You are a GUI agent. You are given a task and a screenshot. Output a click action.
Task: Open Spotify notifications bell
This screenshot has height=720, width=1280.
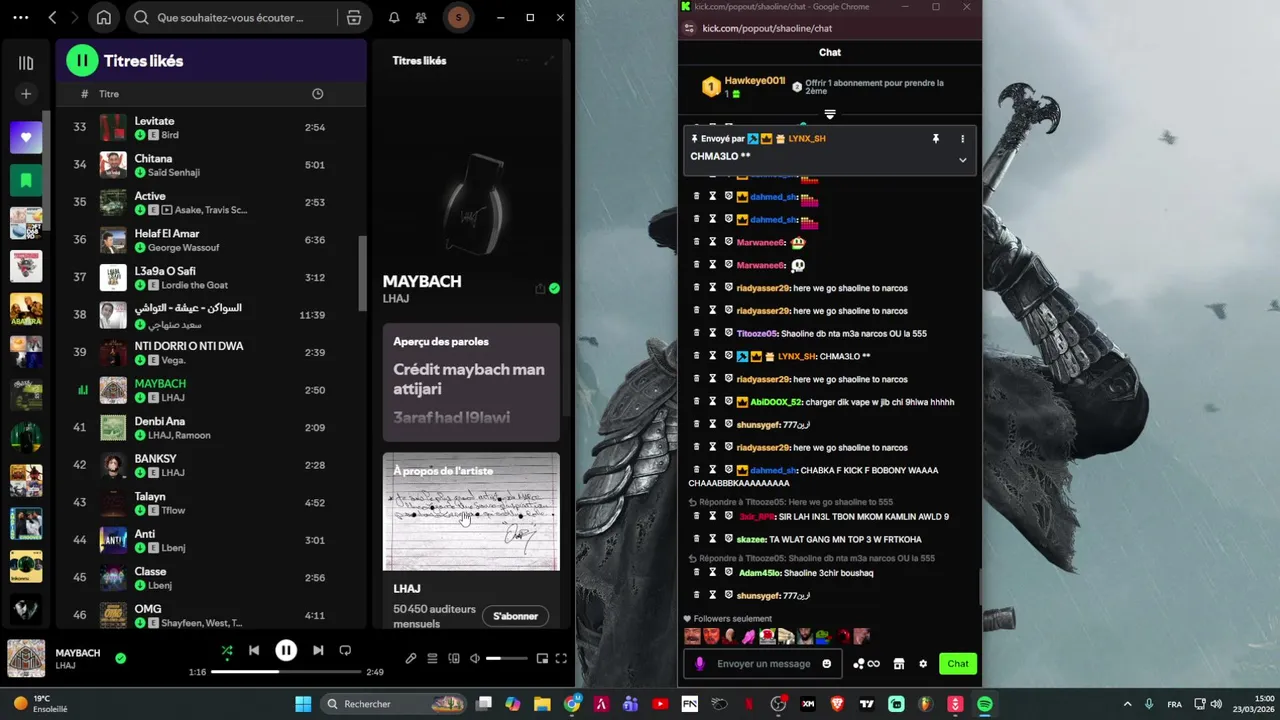coord(394,18)
